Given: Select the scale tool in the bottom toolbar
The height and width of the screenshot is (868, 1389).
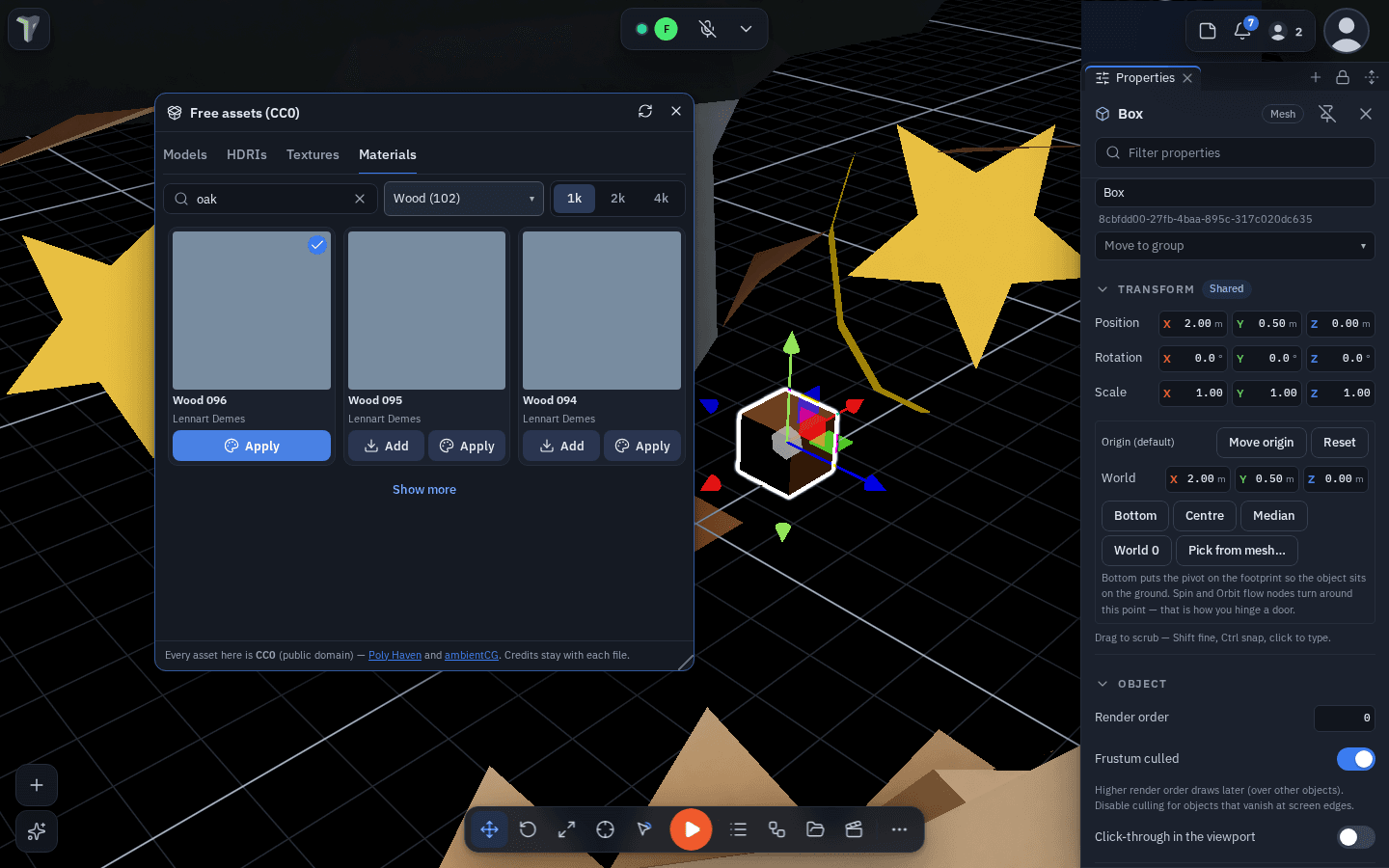Looking at the screenshot, I should [x=566, y=829].
